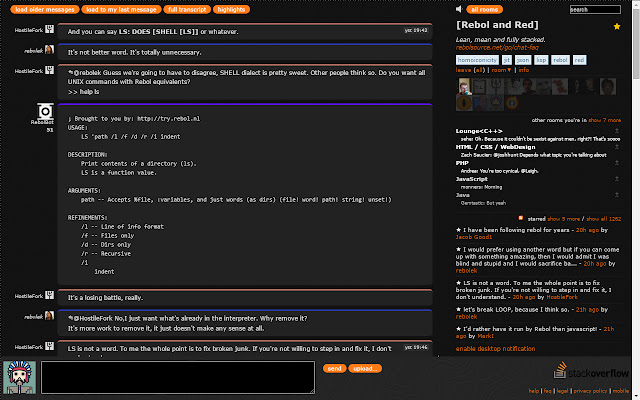The image size is (640, 400).
Task: Open your own avatar next to the message box
Action: [20, 377]
